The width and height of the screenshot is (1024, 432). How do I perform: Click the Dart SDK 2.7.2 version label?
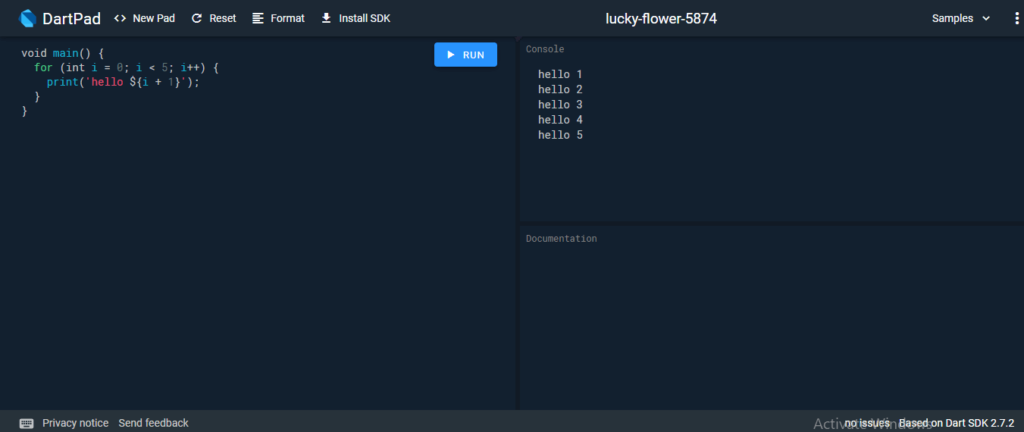click(958, 423)
